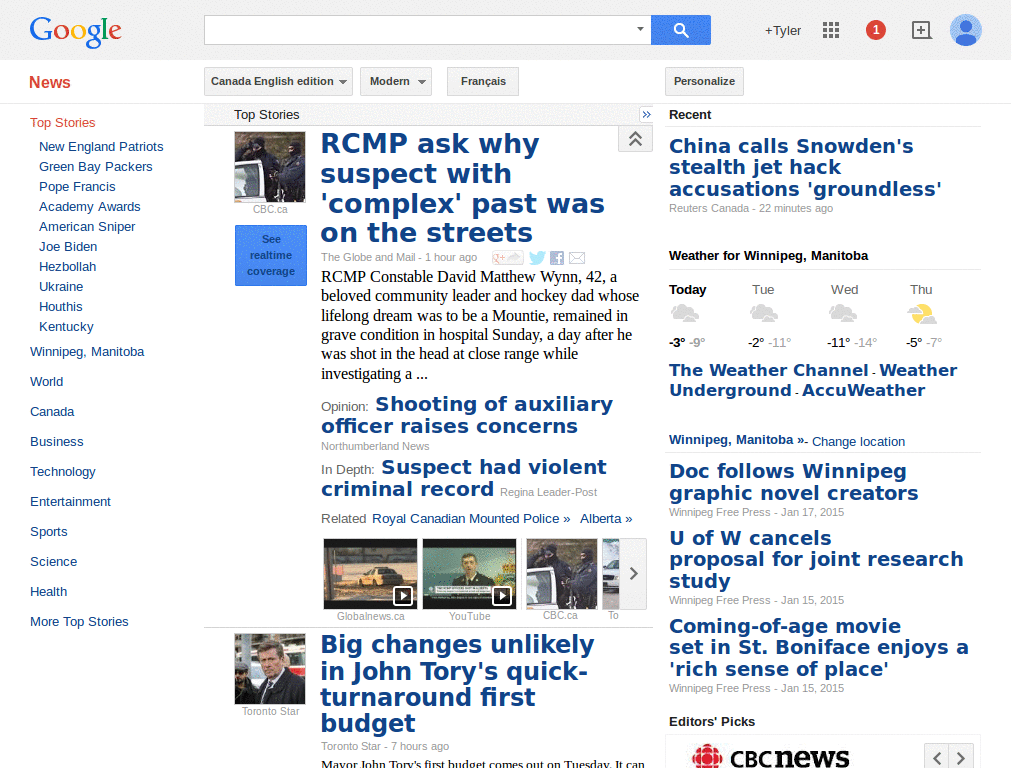Email the RCMP story via envelope icon
This screenshot has width=1024, height=768.
click(x=577, y=258)
